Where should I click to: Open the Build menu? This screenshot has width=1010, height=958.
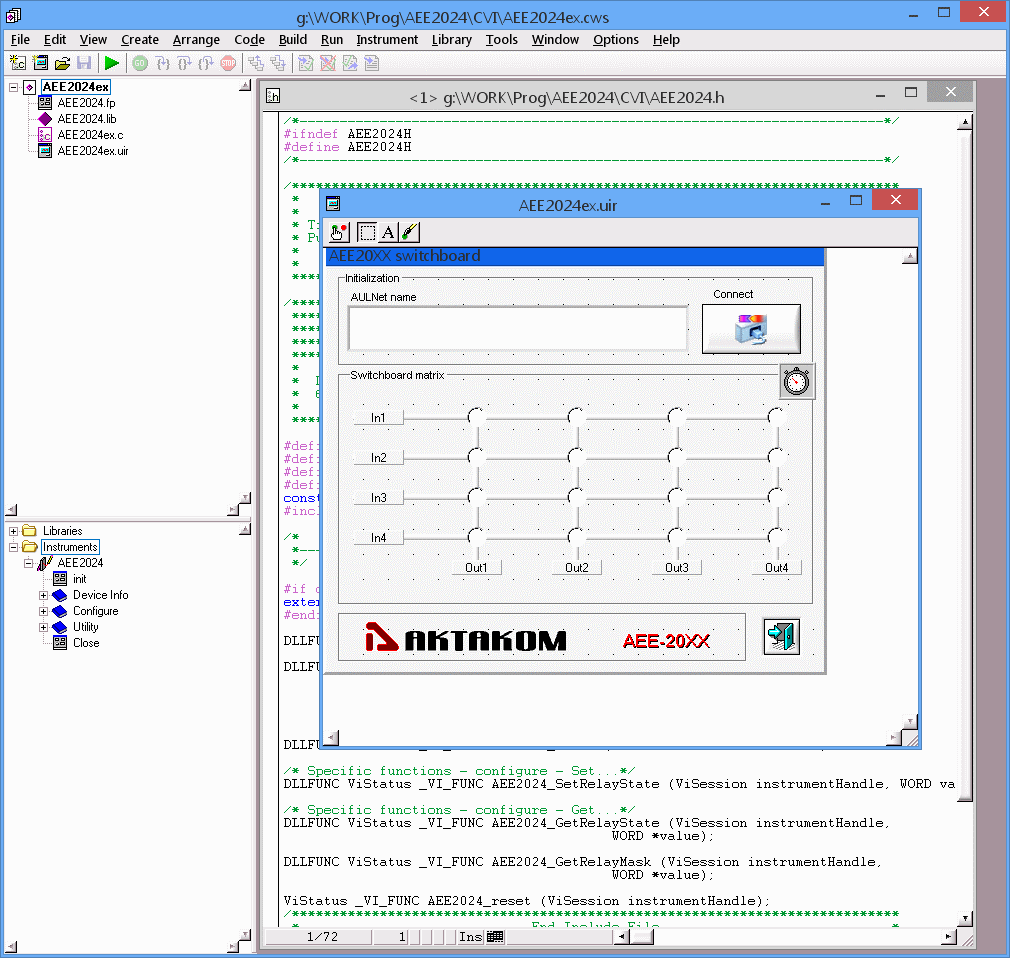pyautogui.click(x=292, y=40)
